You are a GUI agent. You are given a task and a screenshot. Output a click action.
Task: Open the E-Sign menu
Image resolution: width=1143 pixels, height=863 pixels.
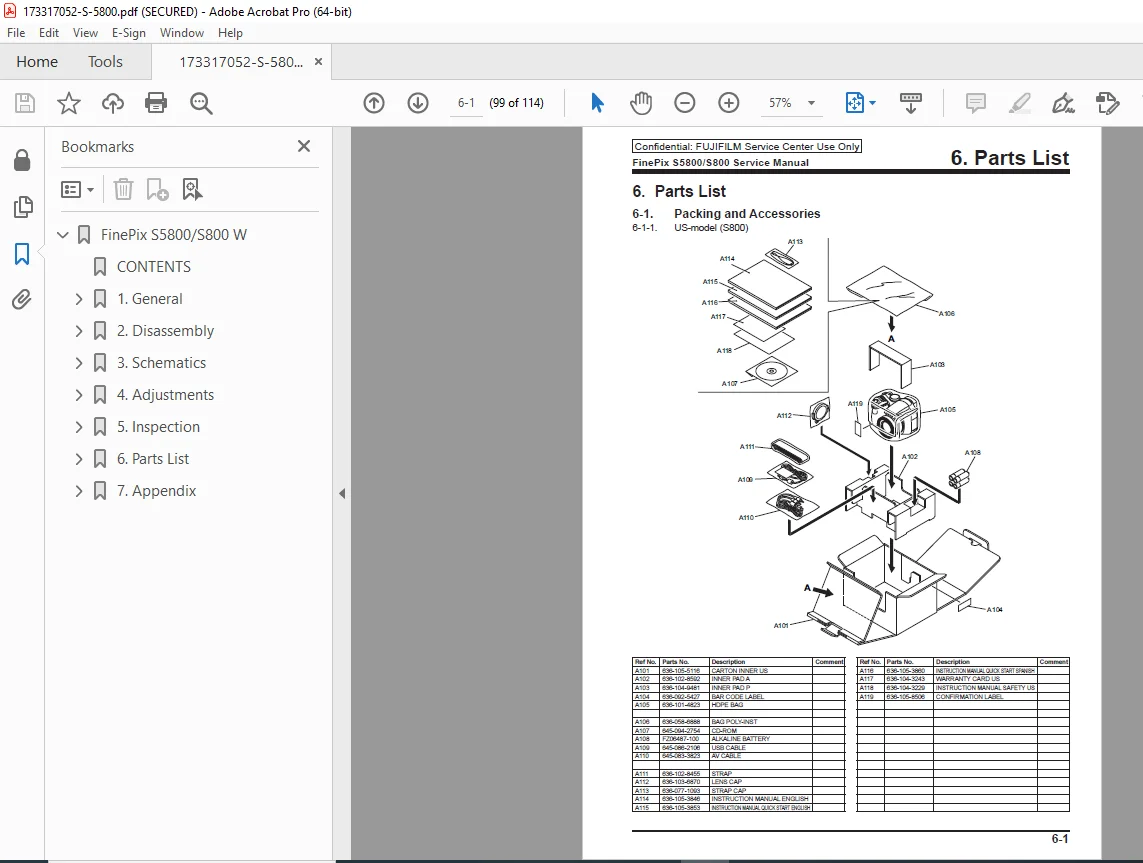(x=128, y=33)
